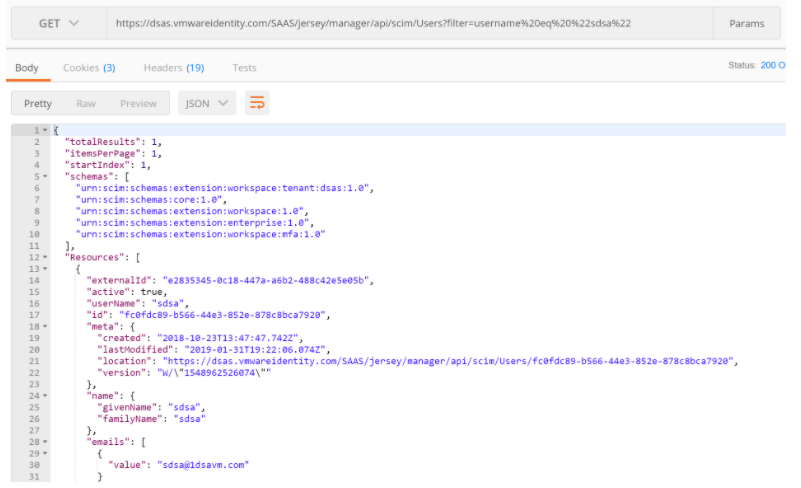Screen dimensions: 801x488
Task: Open the Cookies (3) tab
Action: pos(89,68)
